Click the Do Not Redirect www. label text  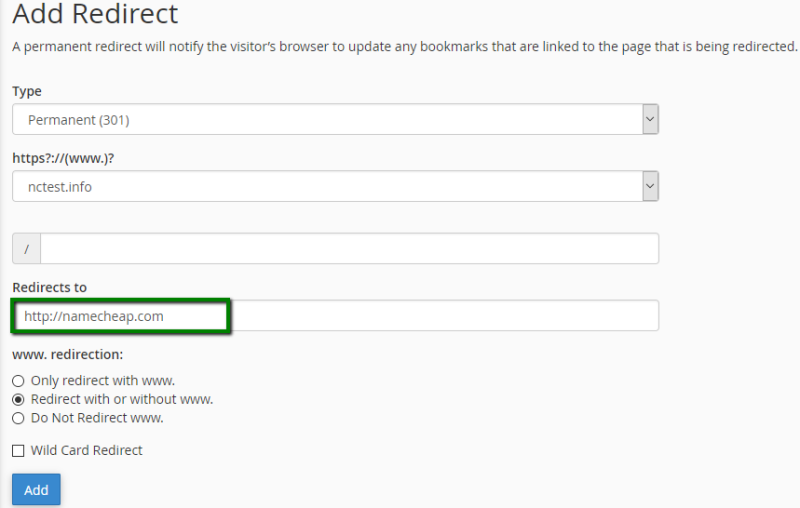[x=97, y=418]
